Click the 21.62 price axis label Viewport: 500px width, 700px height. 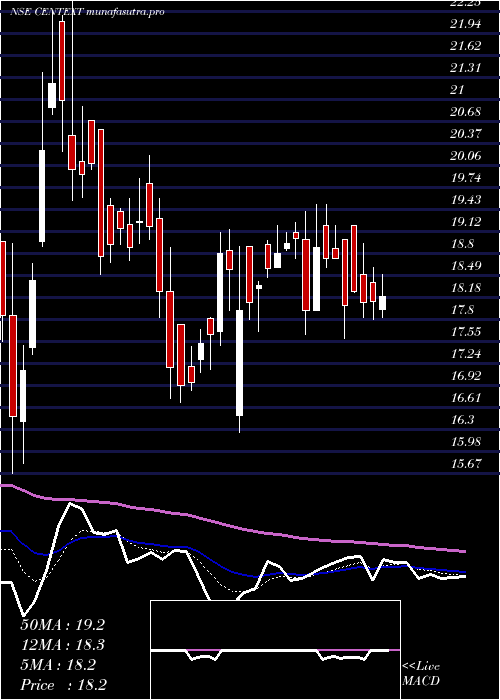466,46
